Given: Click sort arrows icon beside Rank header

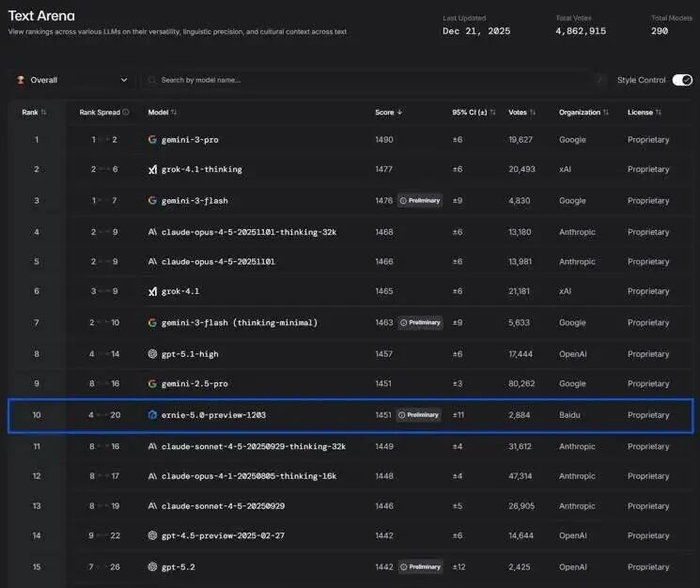Looking at the screenshot, I should pyautogui.click(x=43, y=112).
